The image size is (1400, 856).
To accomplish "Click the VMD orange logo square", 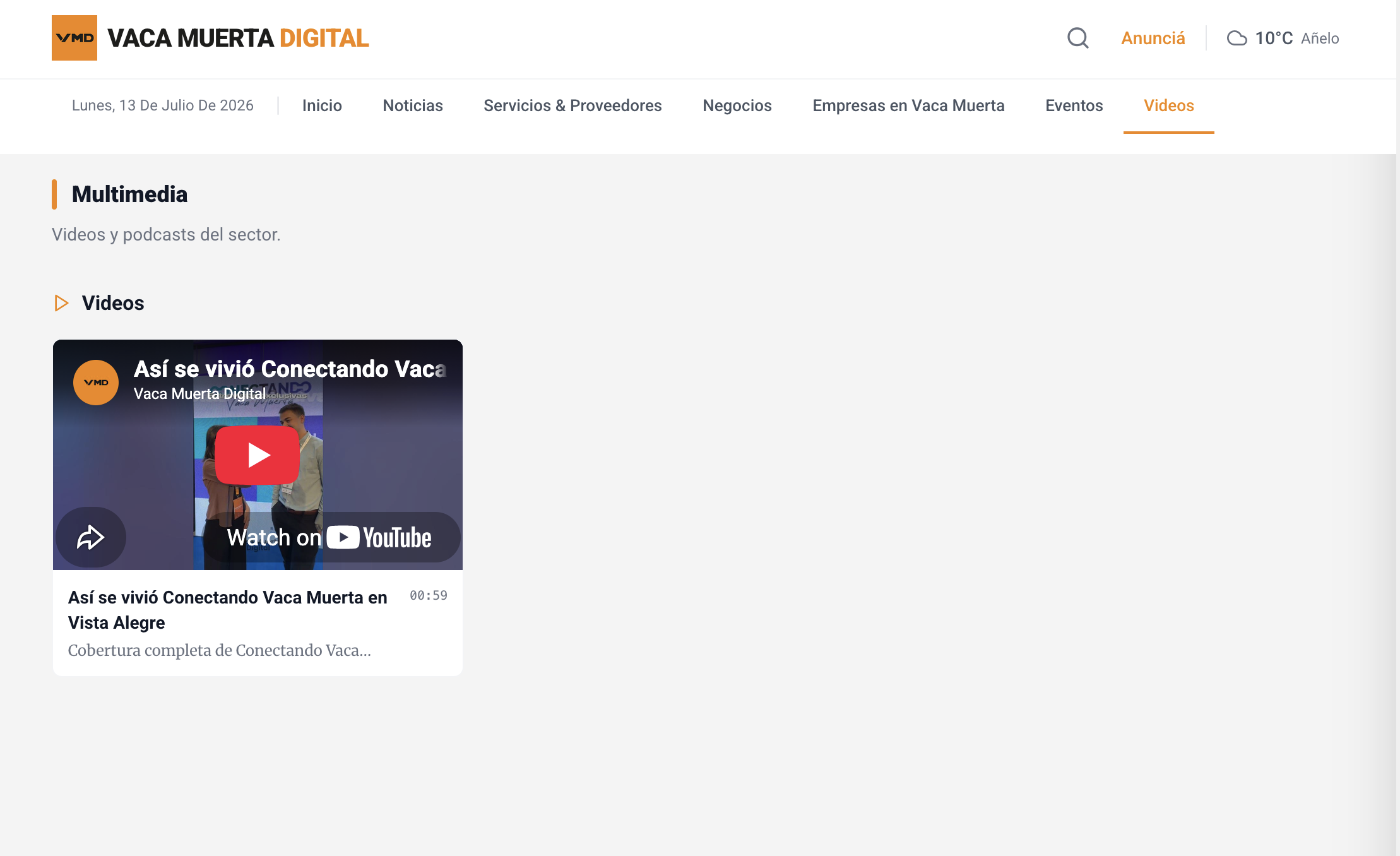I will click(x=74, y=38).
